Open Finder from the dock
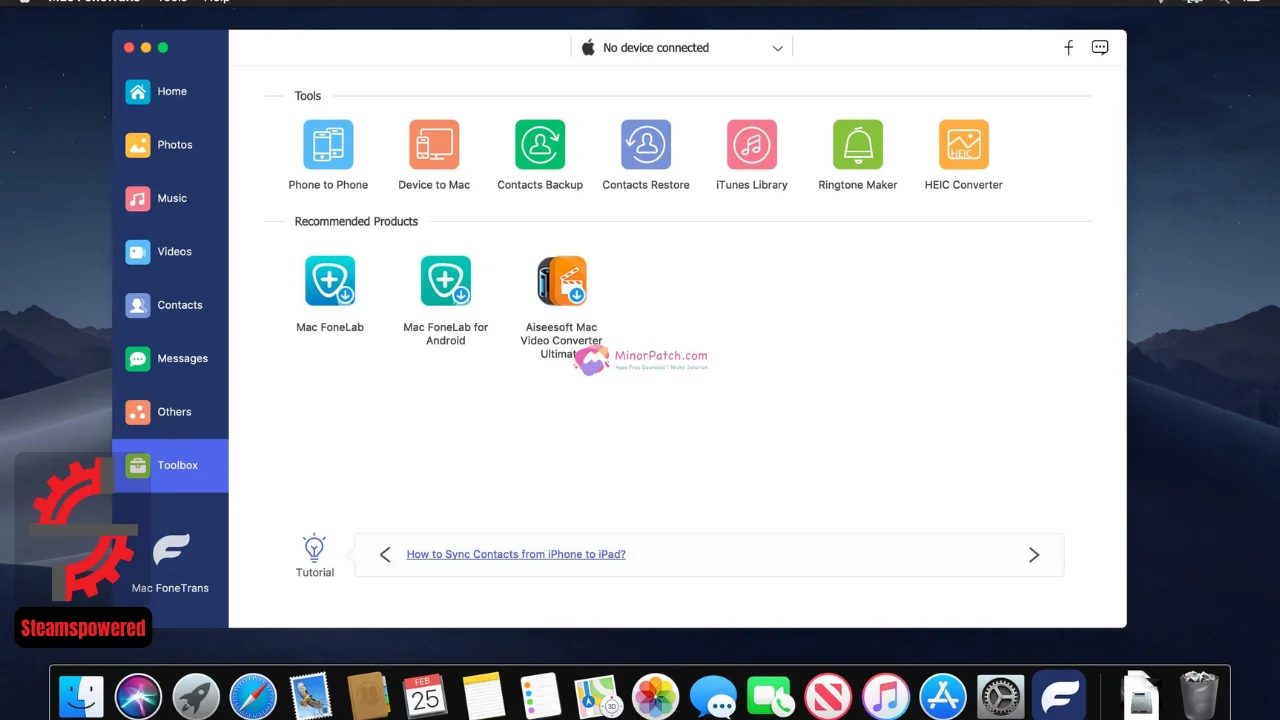1280x720 pixels. pos(81,697)
